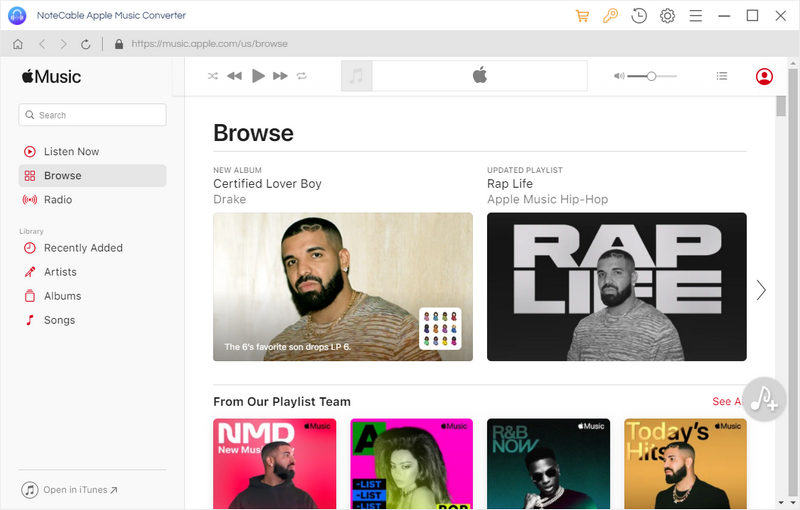
Task: Open the settings gear icon
Action: pyautogui.click(x=667, y=16)
